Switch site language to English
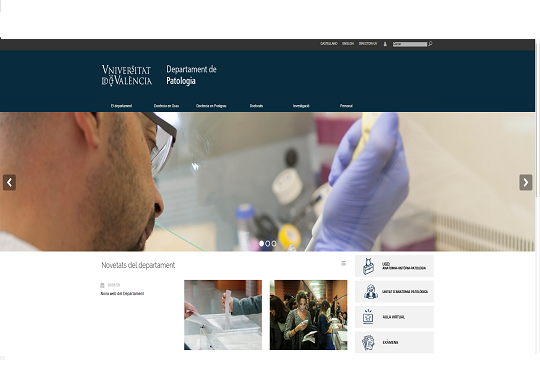Image resolution: width=540 pixels, height=378 pixels. [348, 44]
